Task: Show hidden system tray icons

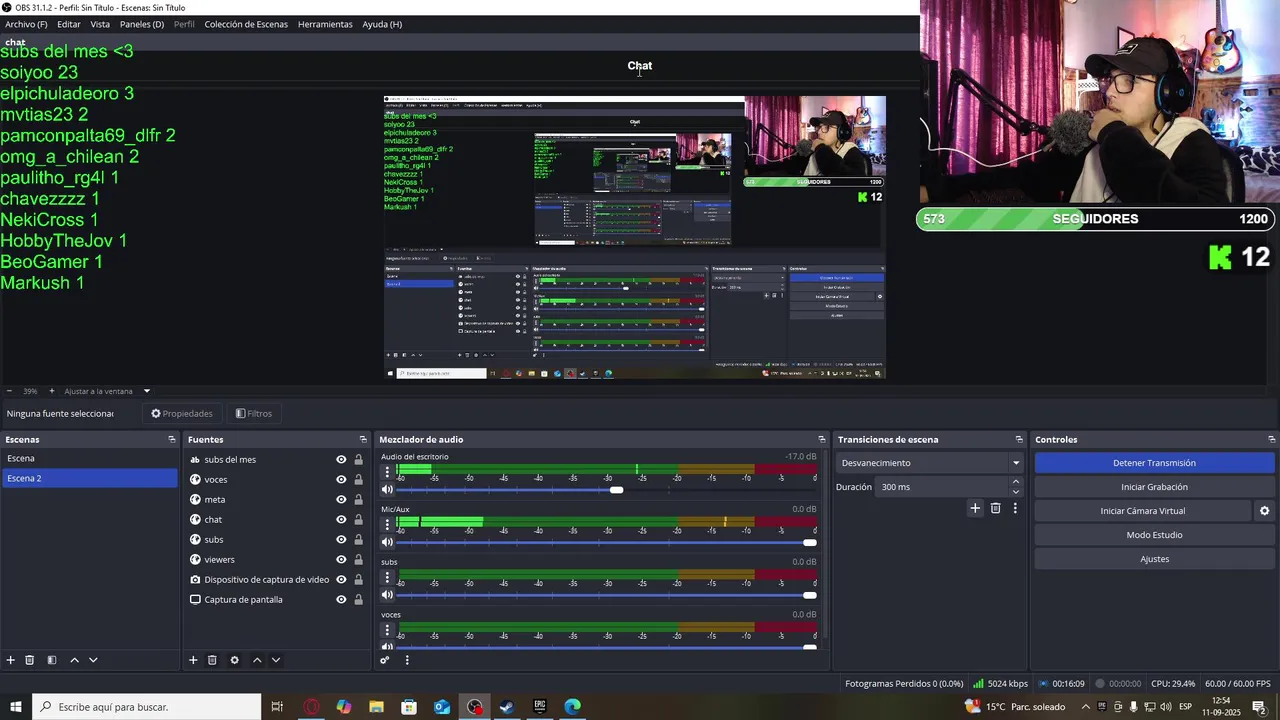Action: [1086, 707]
